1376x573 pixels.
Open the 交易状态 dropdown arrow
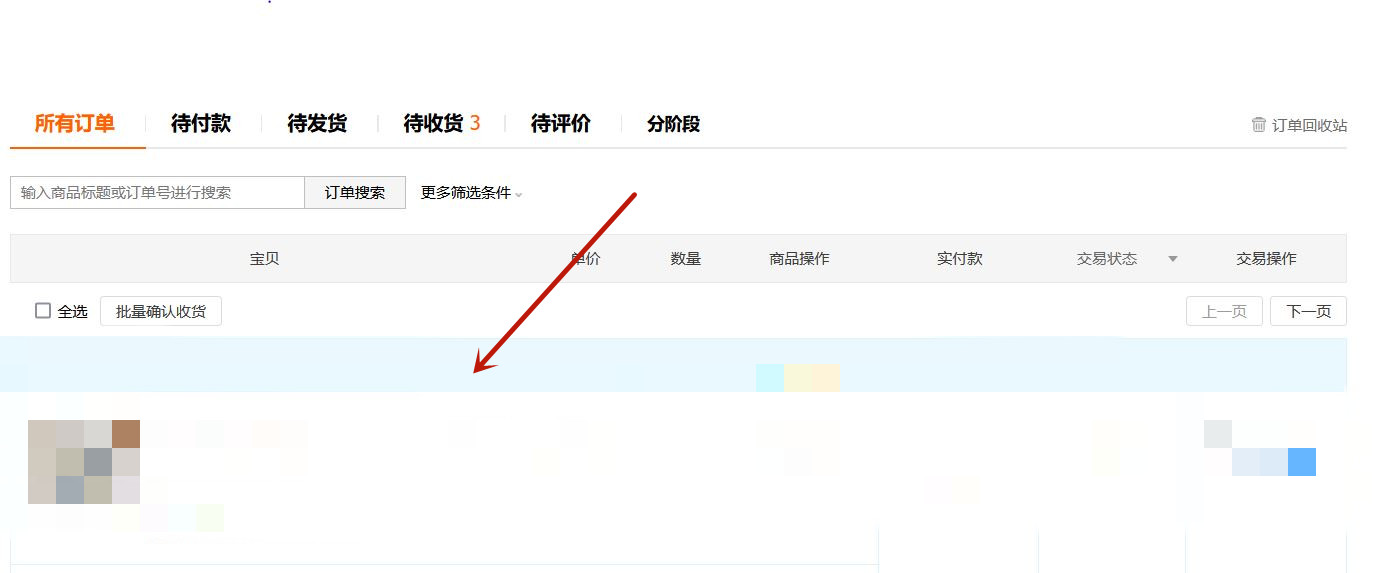coord(1173,259)
